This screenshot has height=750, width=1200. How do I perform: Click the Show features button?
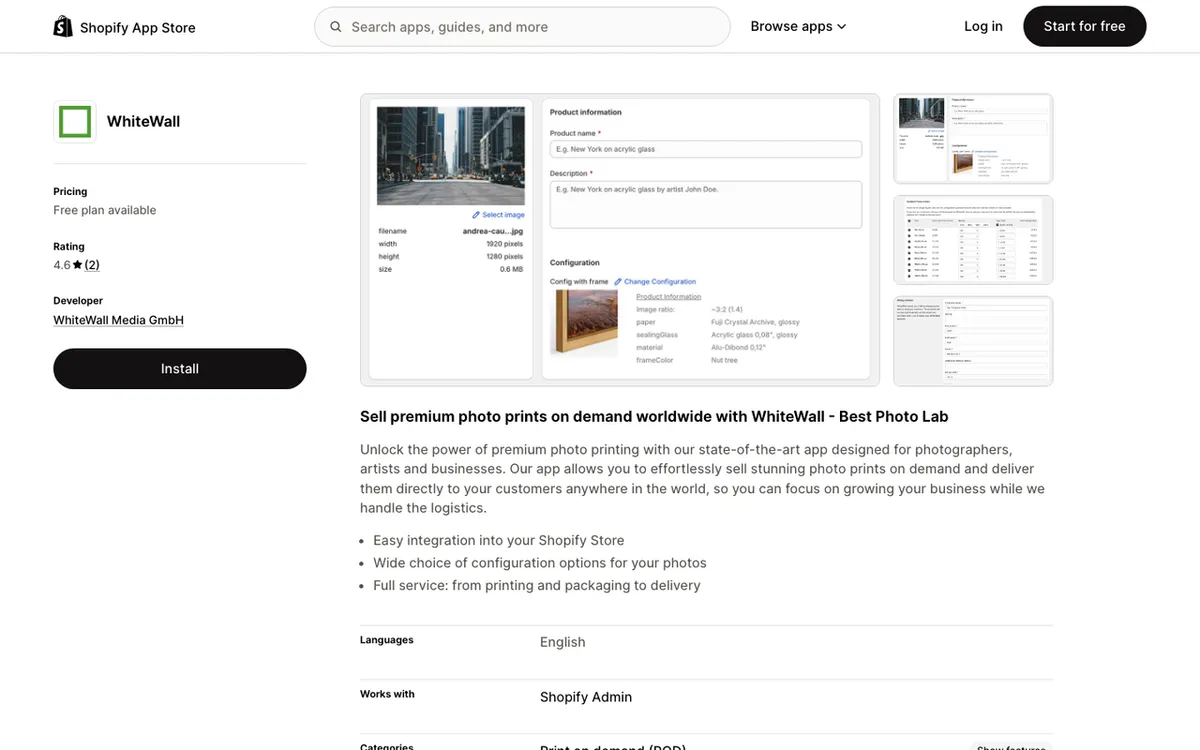(1011, 747)
